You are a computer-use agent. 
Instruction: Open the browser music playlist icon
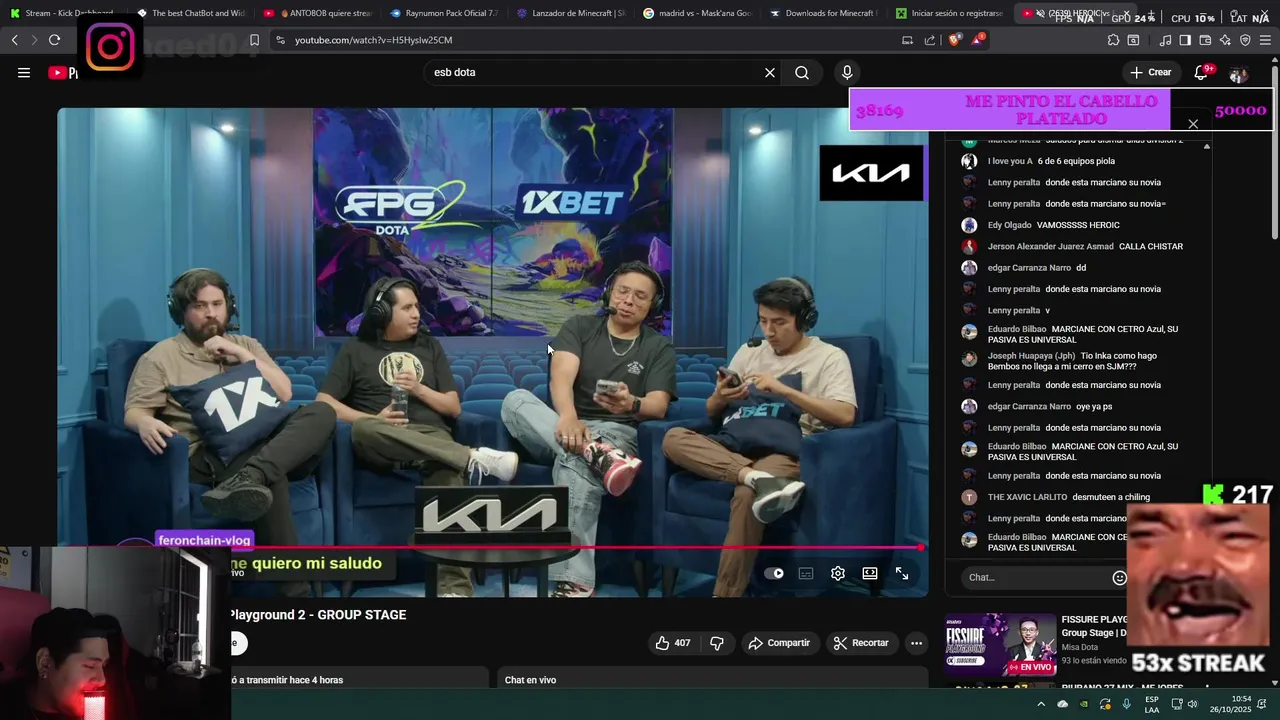click(1165, 40)
